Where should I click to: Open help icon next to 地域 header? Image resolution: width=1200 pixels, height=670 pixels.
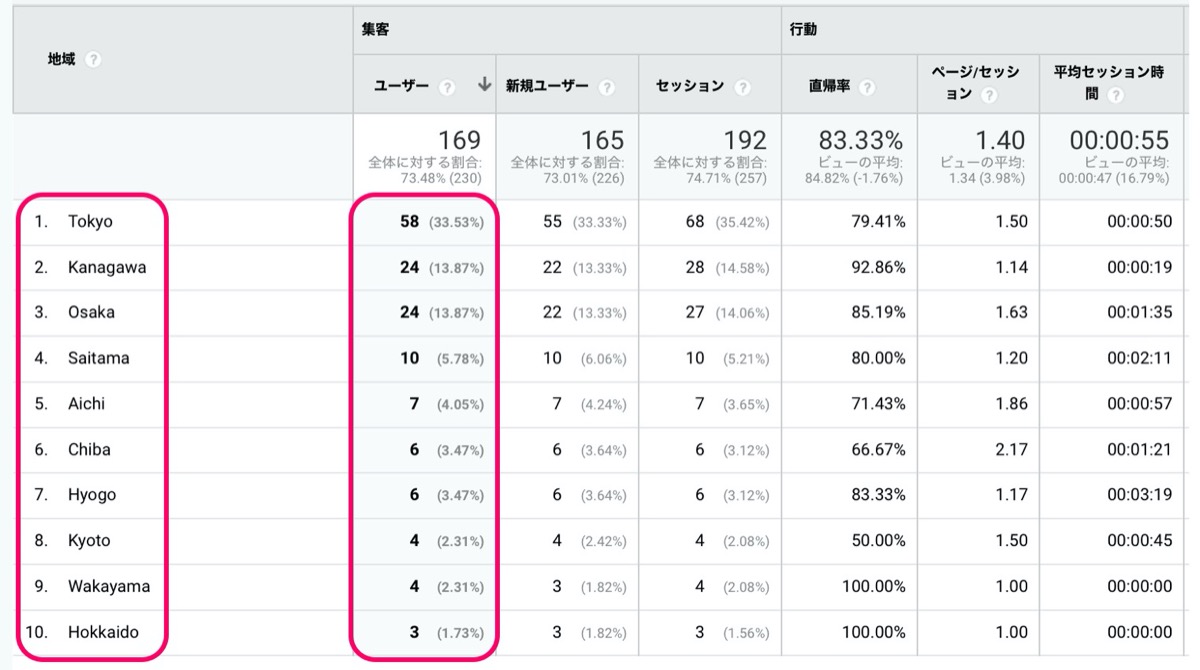[x=93, y=60]
